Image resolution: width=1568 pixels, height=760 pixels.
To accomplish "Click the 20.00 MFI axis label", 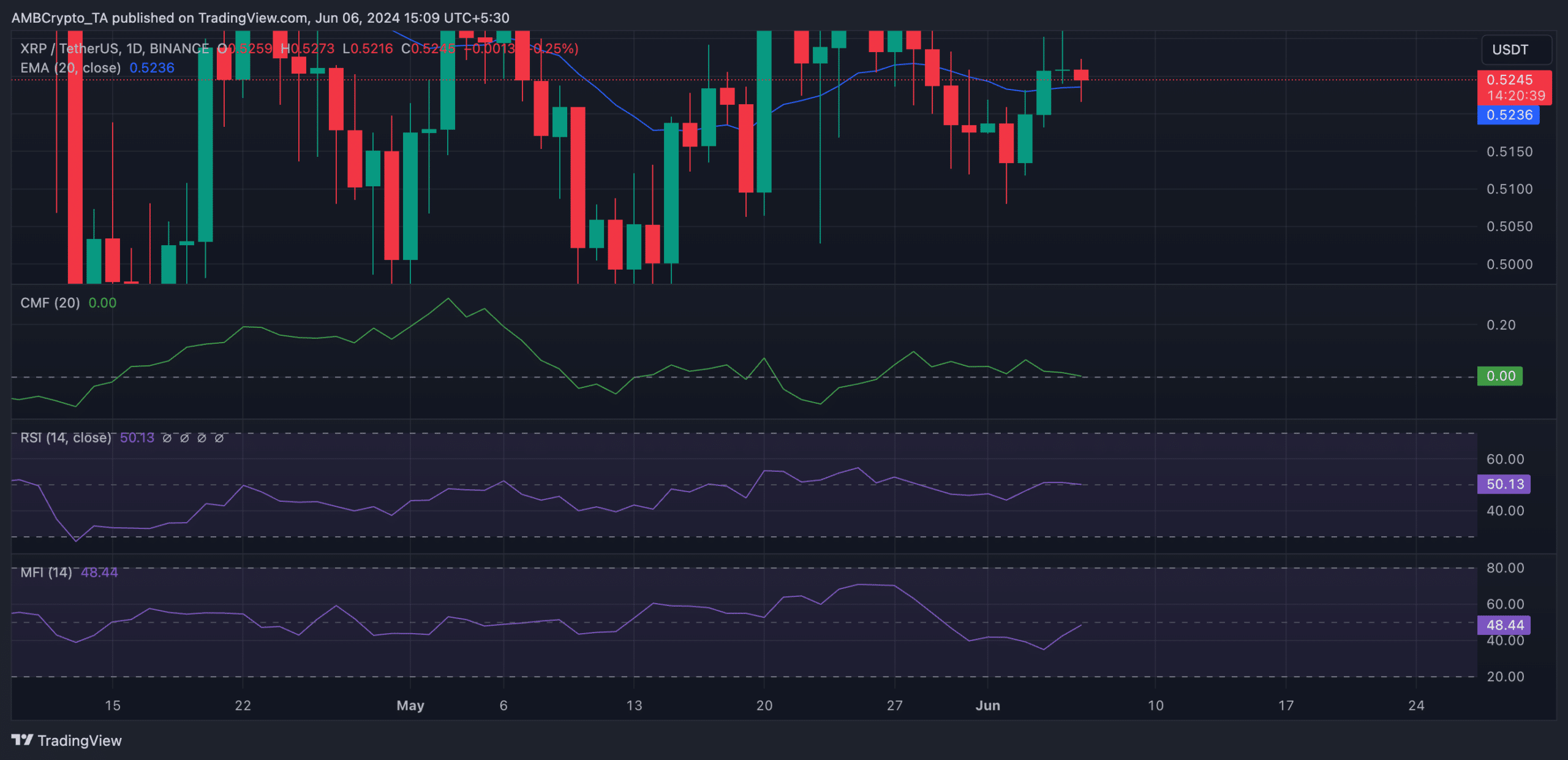I will click(x=1506, y=677).
